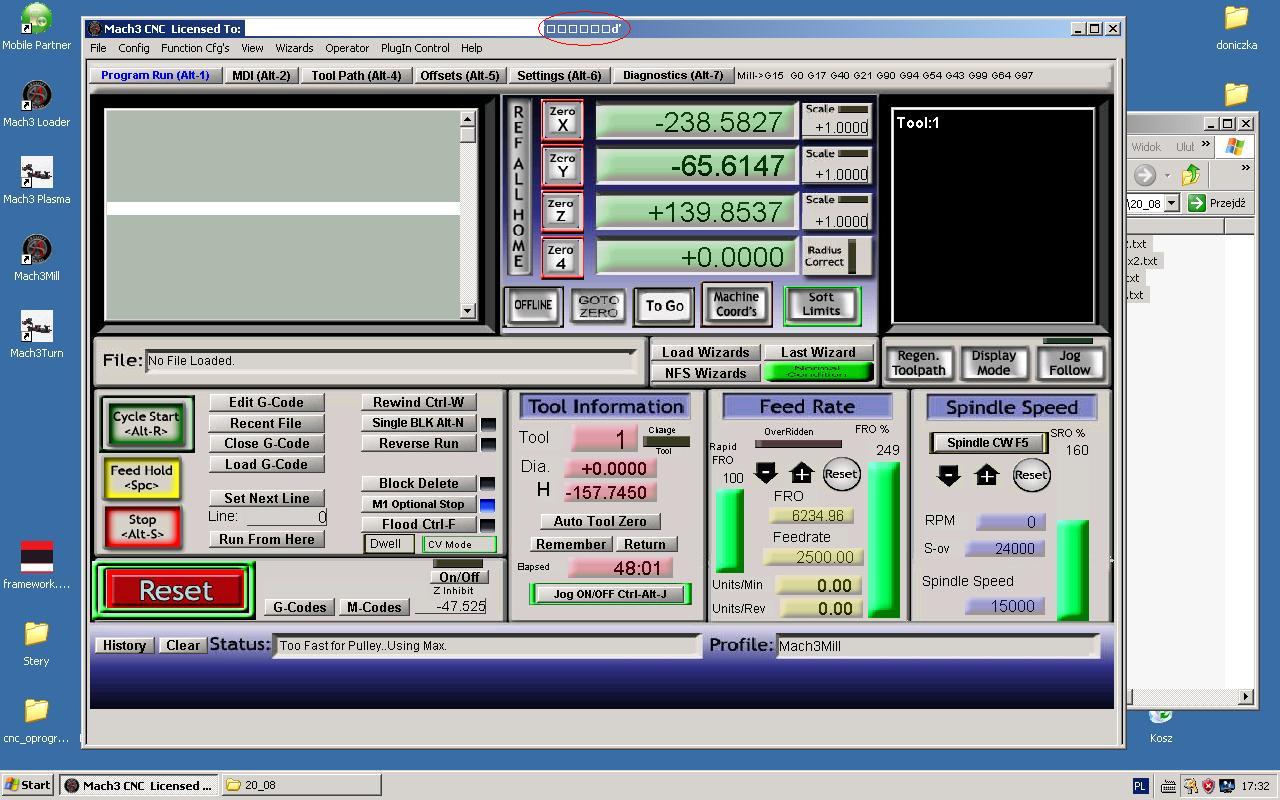Zero axis 4 DRO
1280x800 pixels.
click(562, 257)
